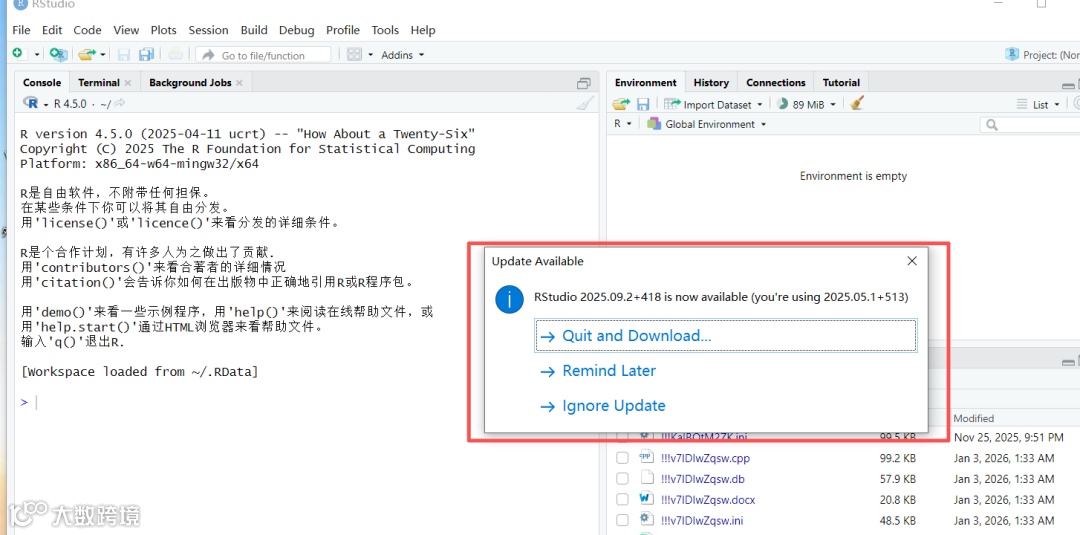Click the Create a Project icon
1080x535 pixels.
click(59, 54)
